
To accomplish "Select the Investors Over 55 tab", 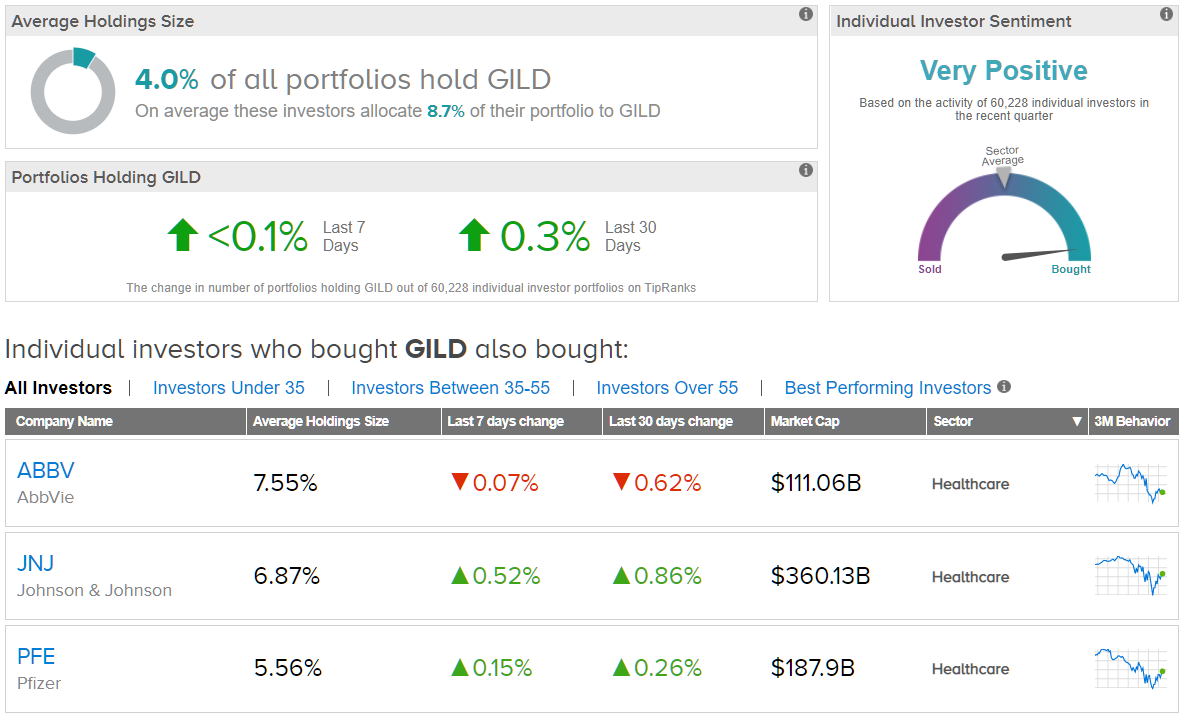I will [667, 388].
